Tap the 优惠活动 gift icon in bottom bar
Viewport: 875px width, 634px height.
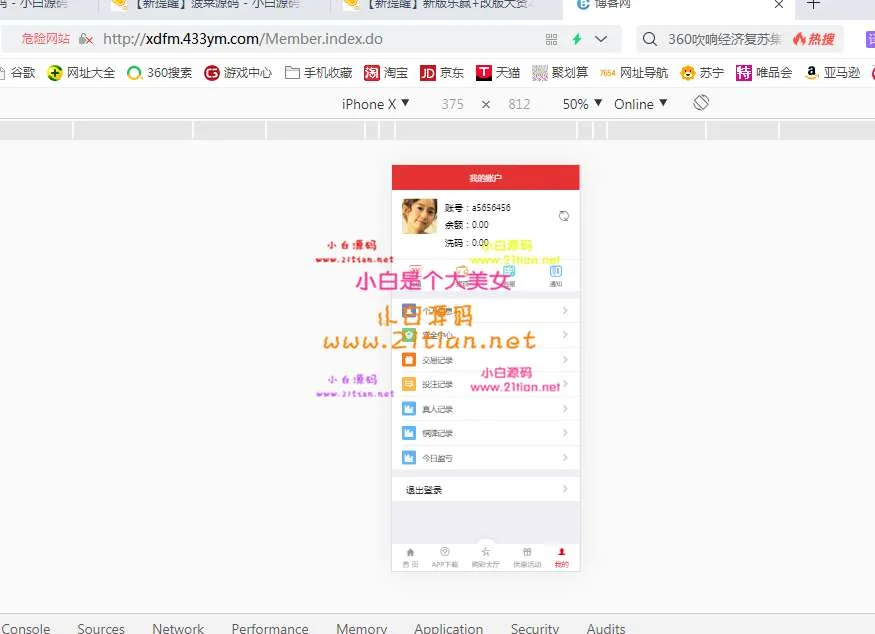[527, 557]
